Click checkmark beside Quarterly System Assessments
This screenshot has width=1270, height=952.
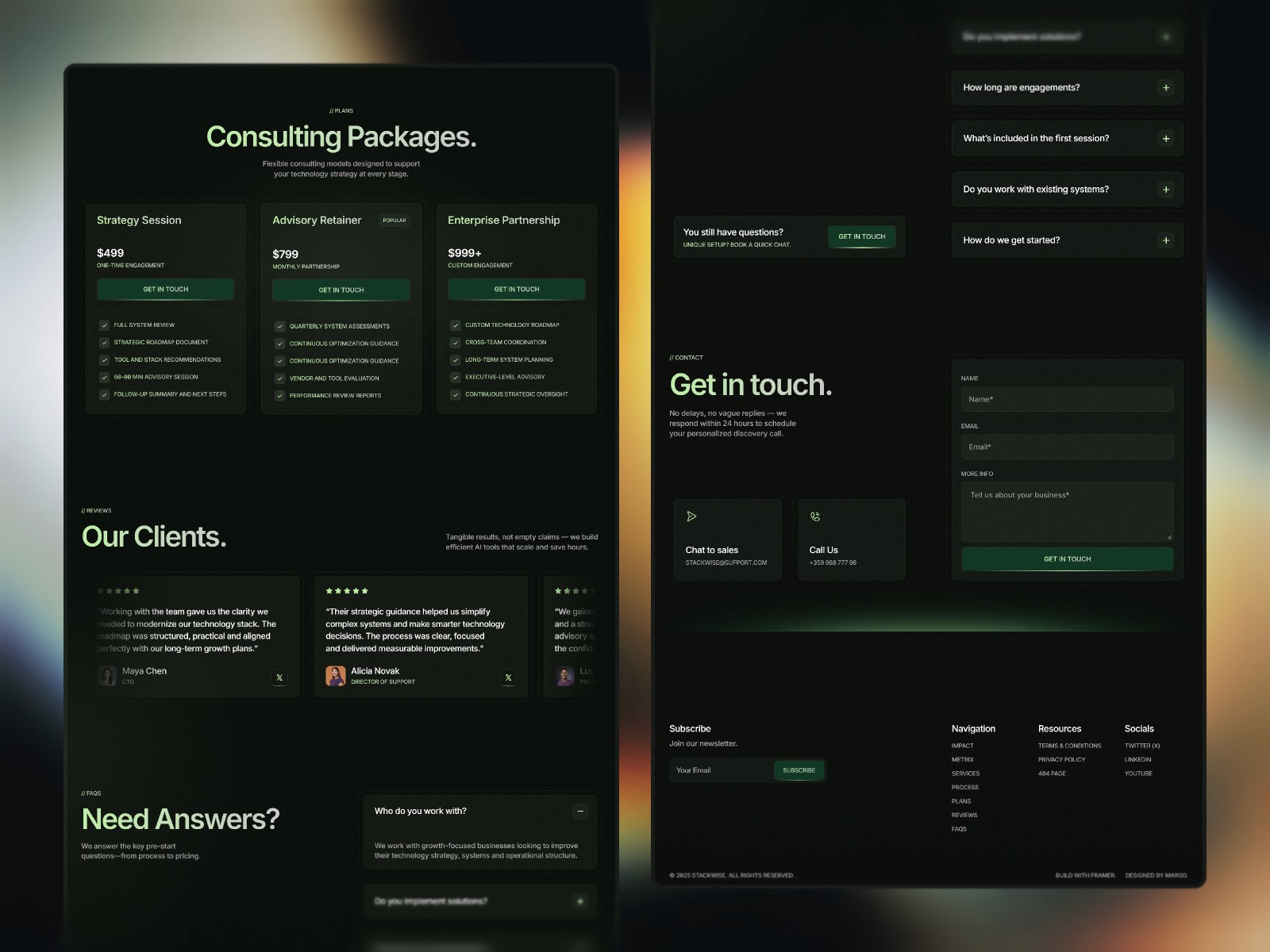(280, 327)
